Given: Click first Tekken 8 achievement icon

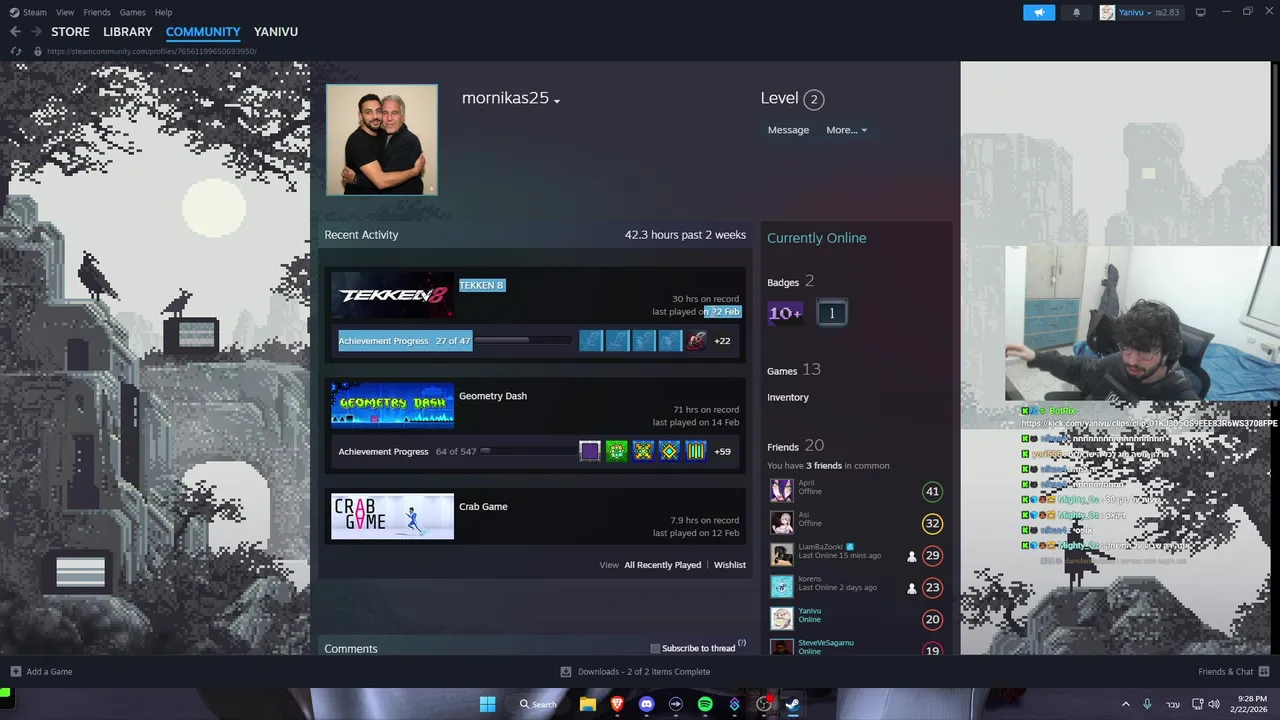Looking at the screenshot, I should point(591,341).
